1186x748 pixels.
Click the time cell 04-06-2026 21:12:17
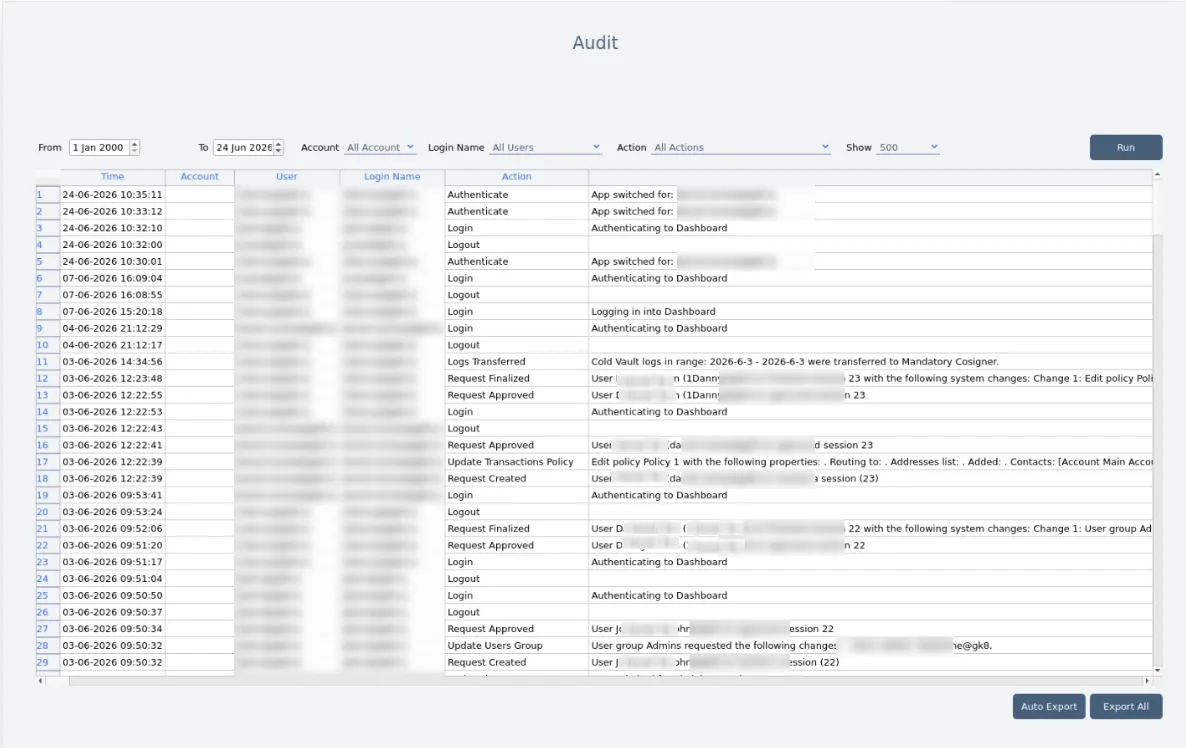click(x=112, y=345)
